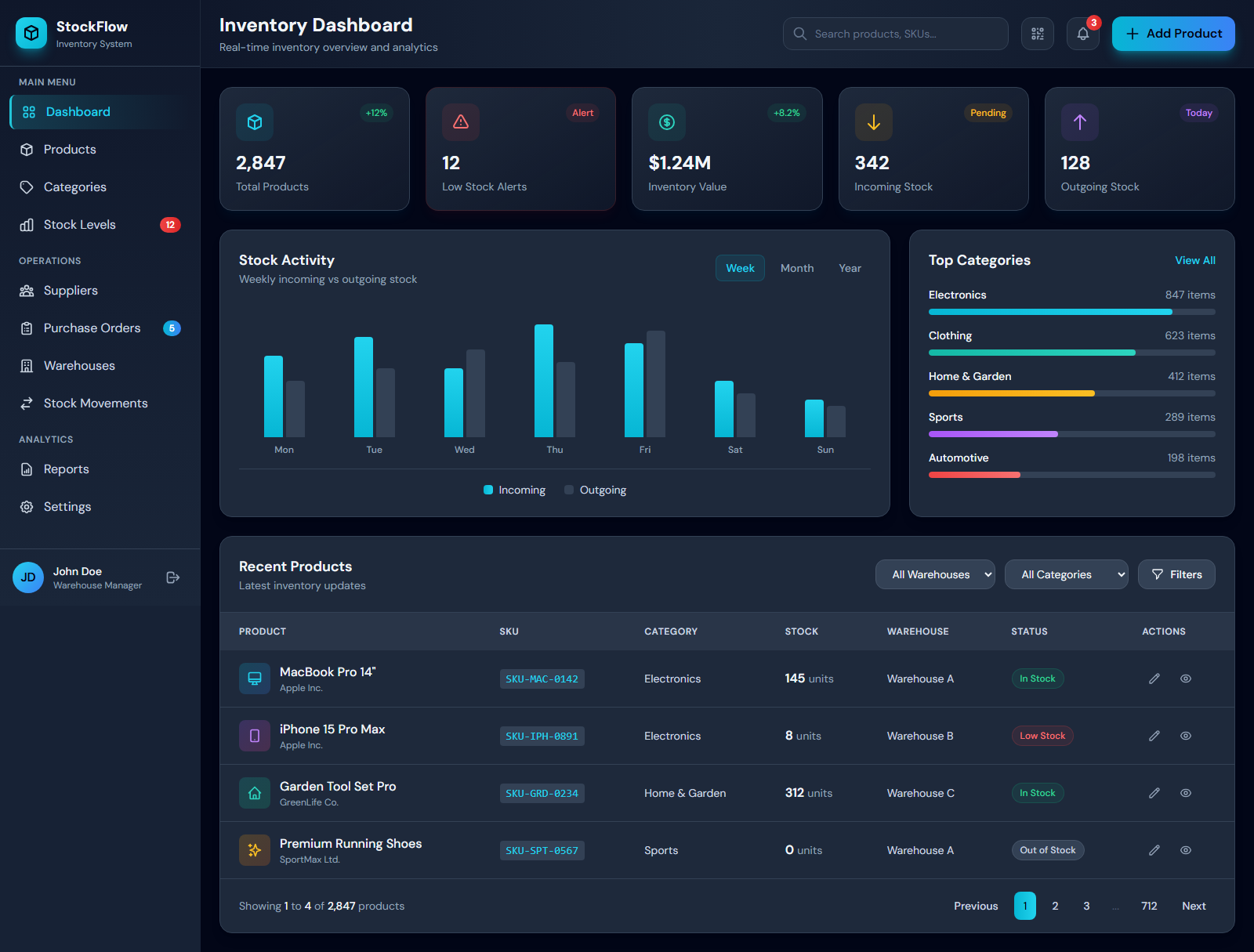1254x952 pixels.
Task: Open the notifications bell icon
Action: pyautogui.click(x=1082, y=34)
